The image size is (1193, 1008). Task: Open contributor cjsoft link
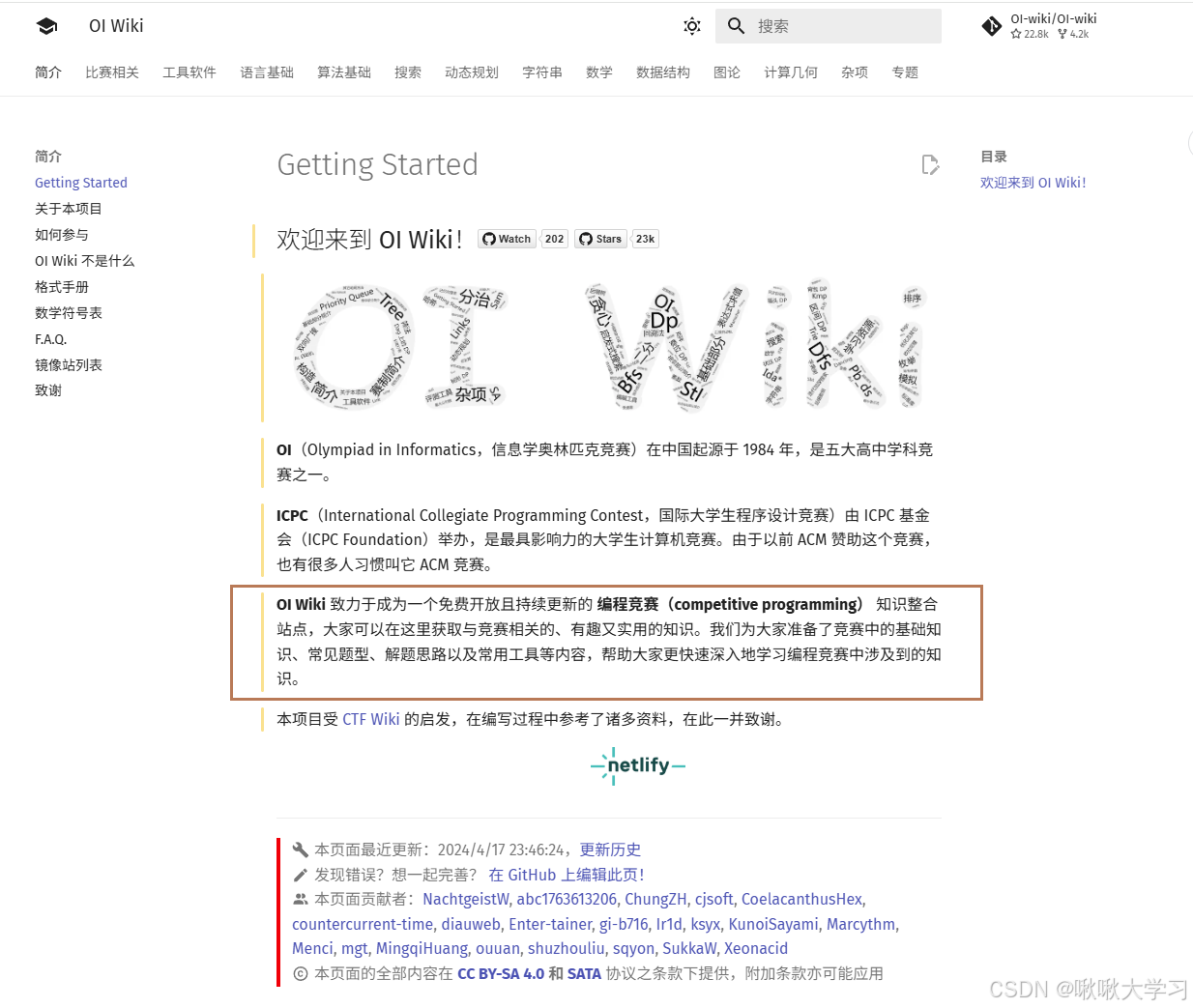click(713, 899)
